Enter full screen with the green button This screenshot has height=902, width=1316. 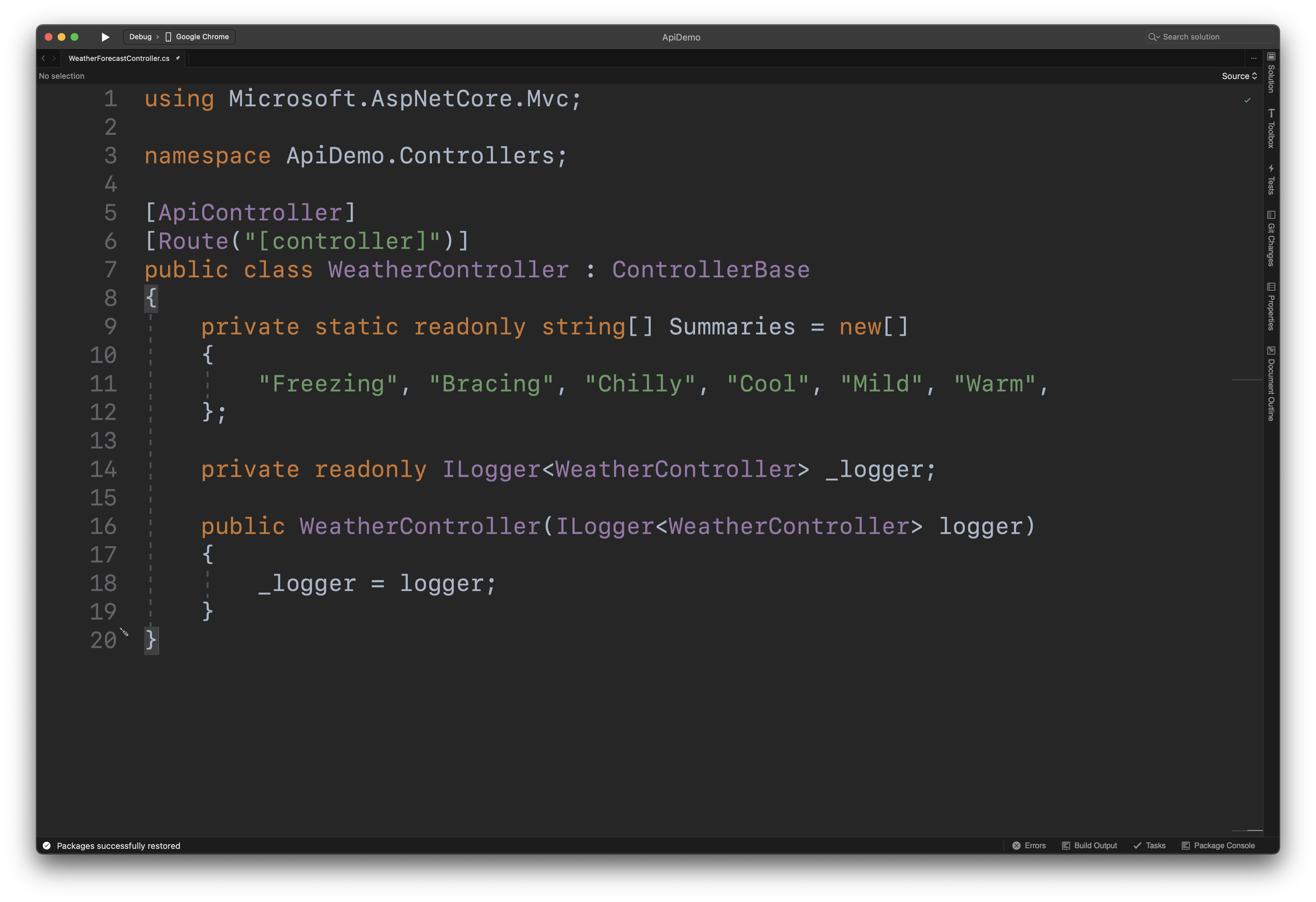tap(74, 37)
